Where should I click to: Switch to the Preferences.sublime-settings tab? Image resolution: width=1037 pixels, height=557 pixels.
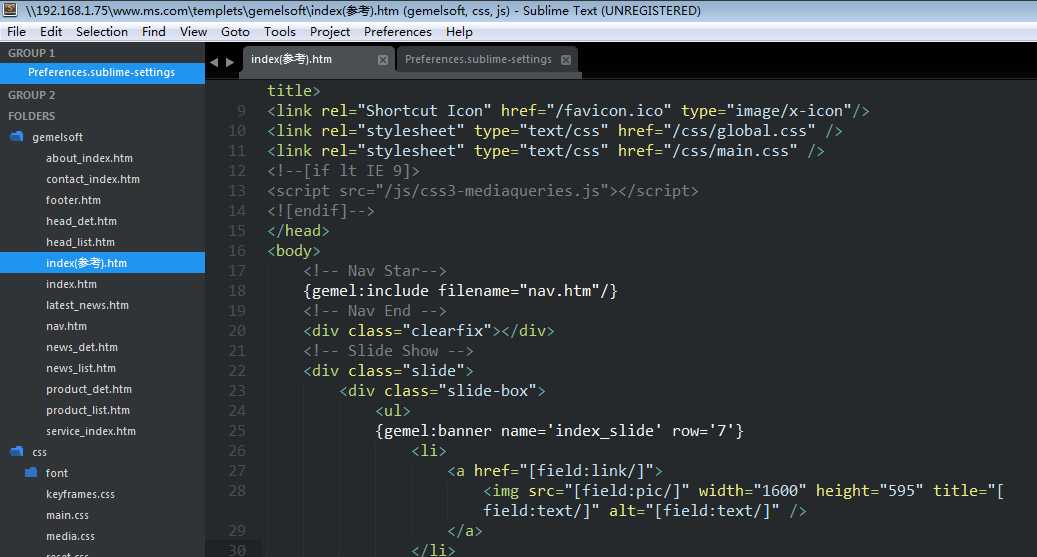(x=487, y=60)
